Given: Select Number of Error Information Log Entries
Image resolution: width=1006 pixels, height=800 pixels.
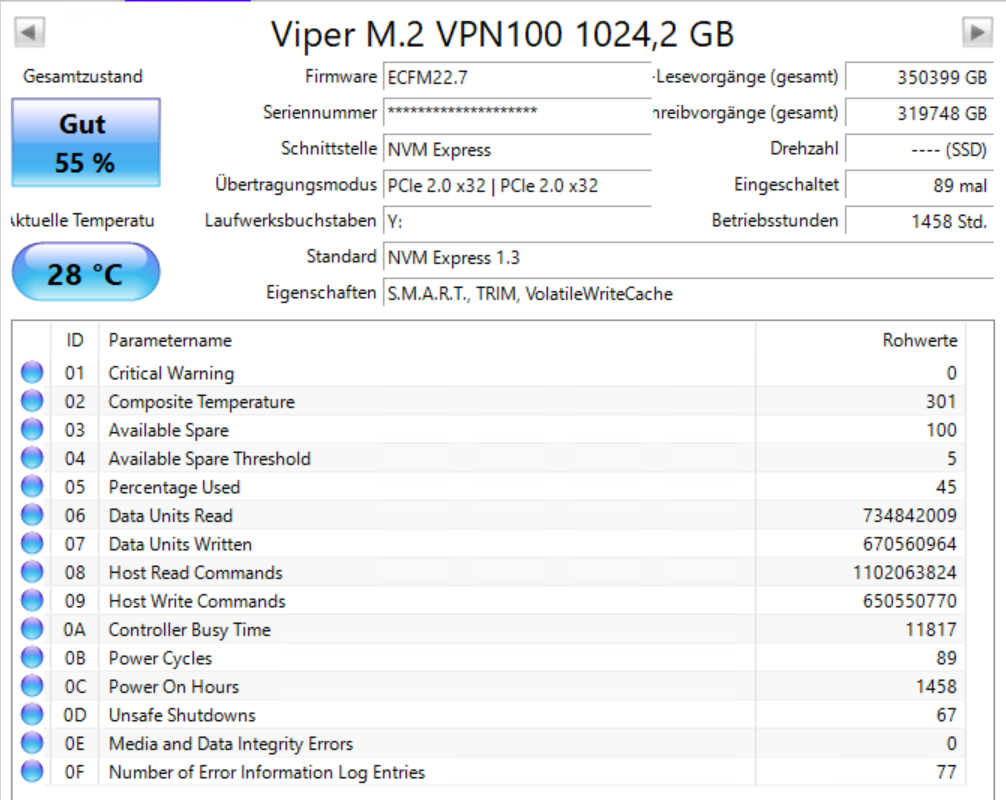Looking at the screenshot, I should (x=267, y=772).
